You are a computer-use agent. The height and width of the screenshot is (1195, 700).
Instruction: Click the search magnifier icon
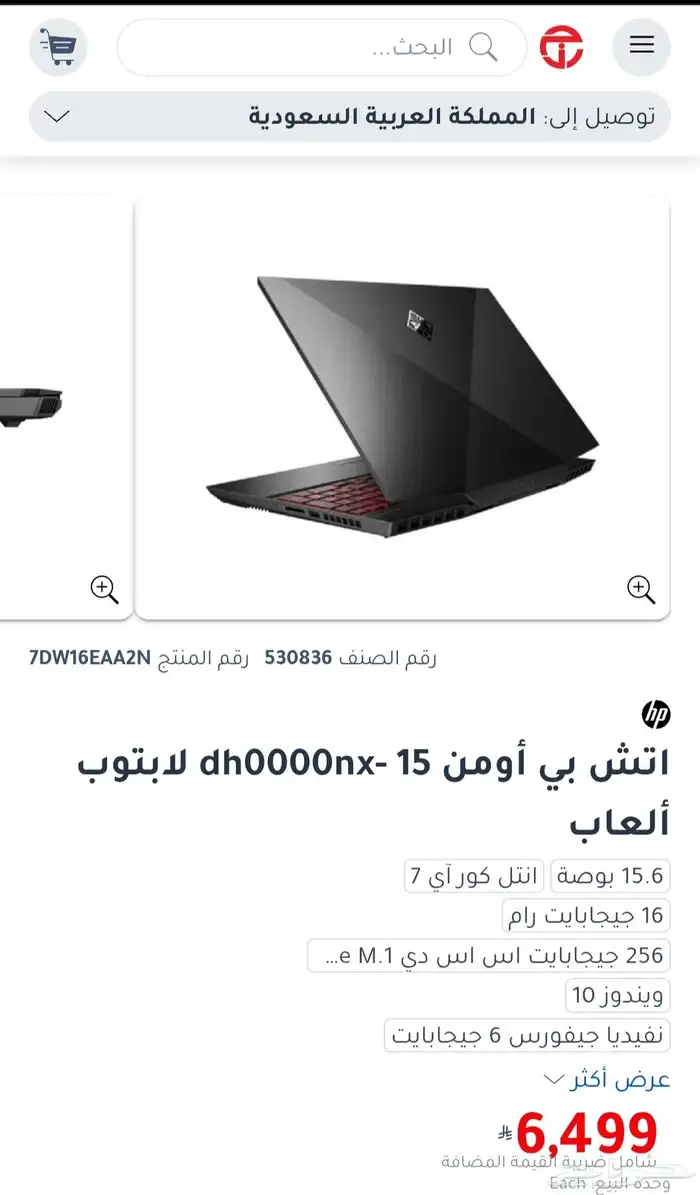tap(483, 47)
